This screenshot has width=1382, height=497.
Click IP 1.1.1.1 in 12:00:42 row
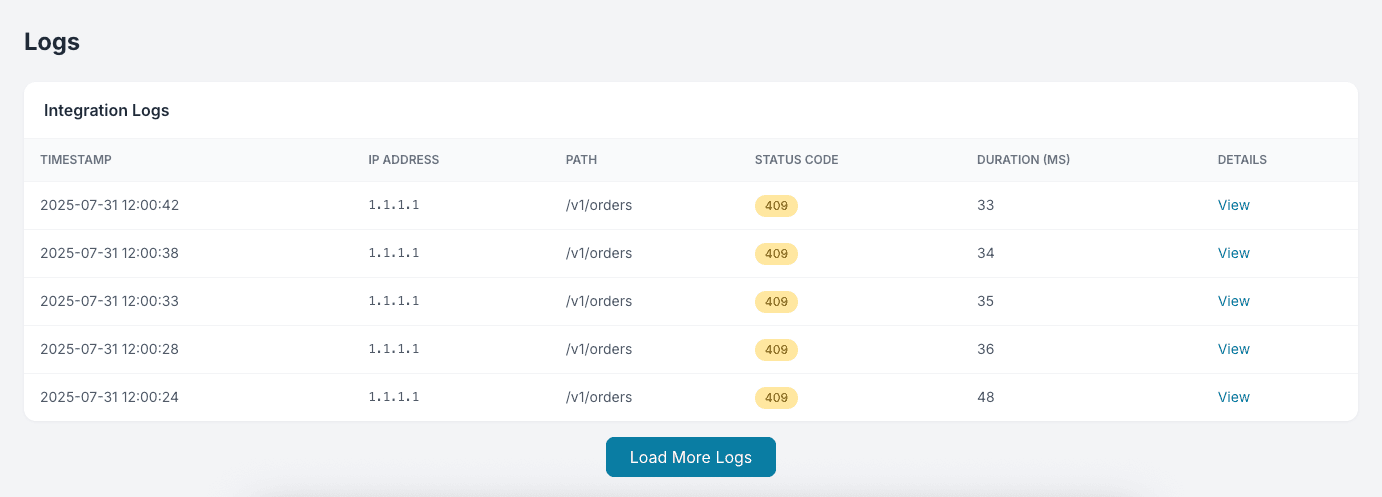point(394,205)
